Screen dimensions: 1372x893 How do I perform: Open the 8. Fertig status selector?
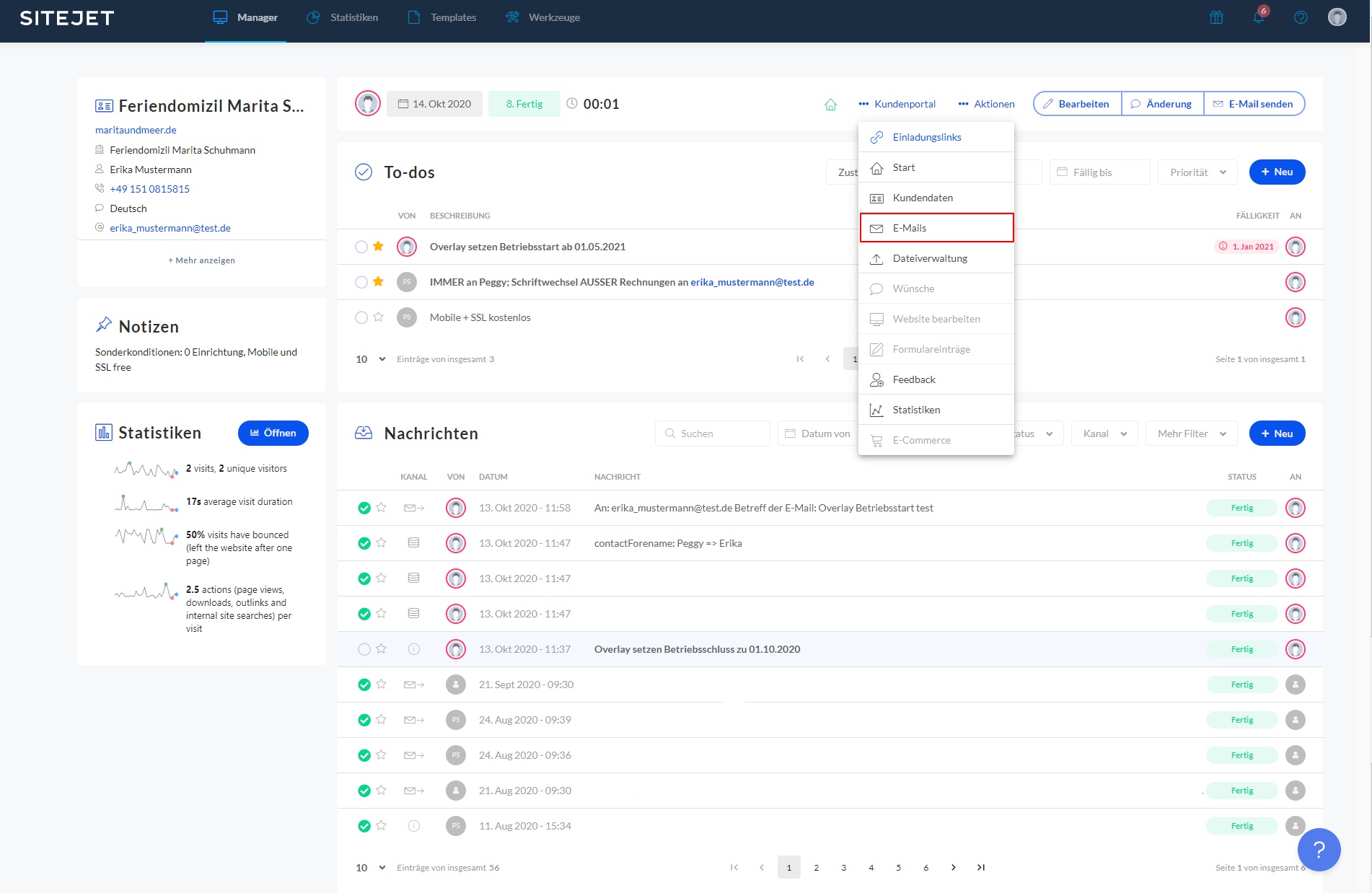click(x=524, y=104)
